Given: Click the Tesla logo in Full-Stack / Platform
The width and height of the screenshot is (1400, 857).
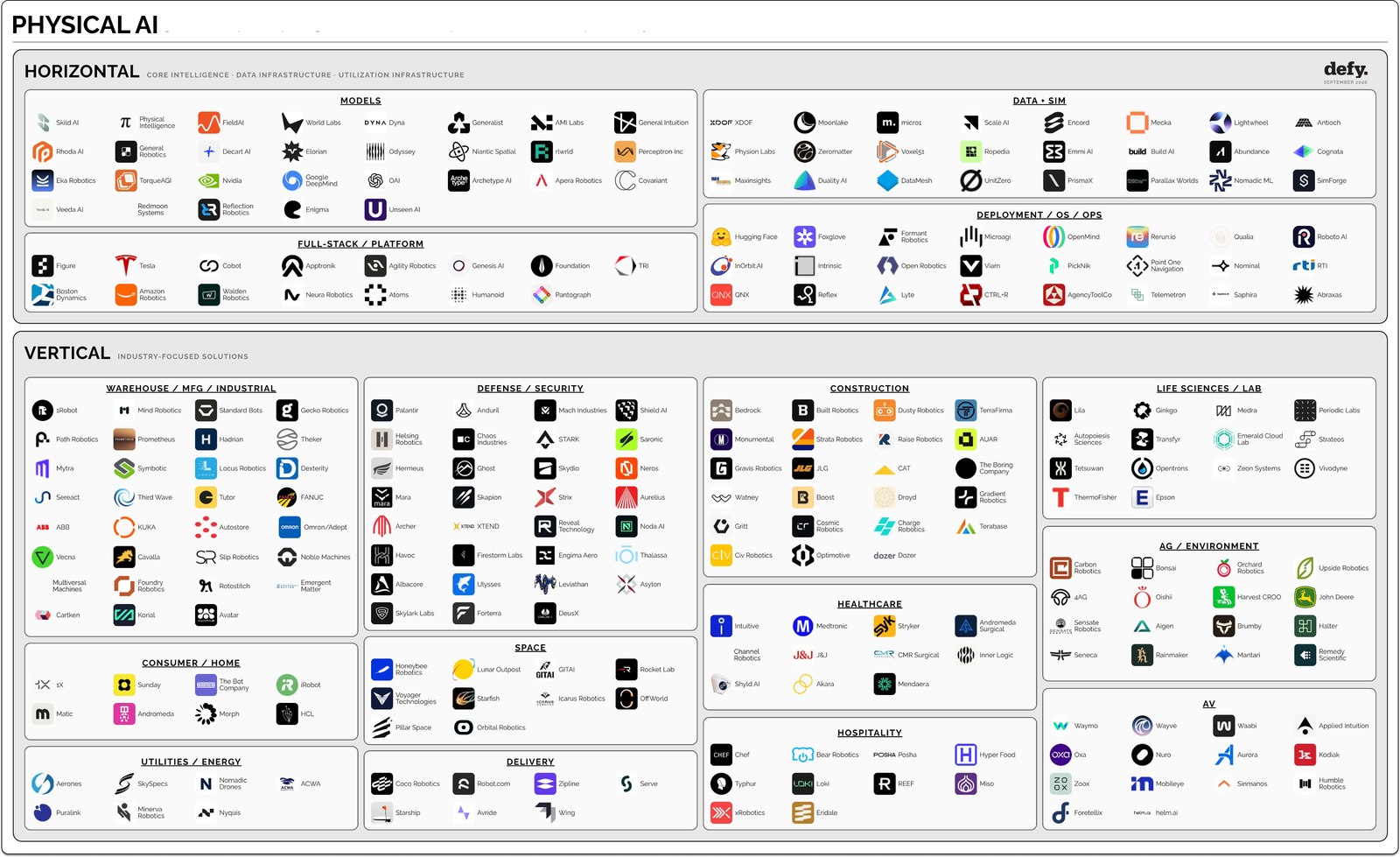Looking at the screenshot, I should point(125,265).
